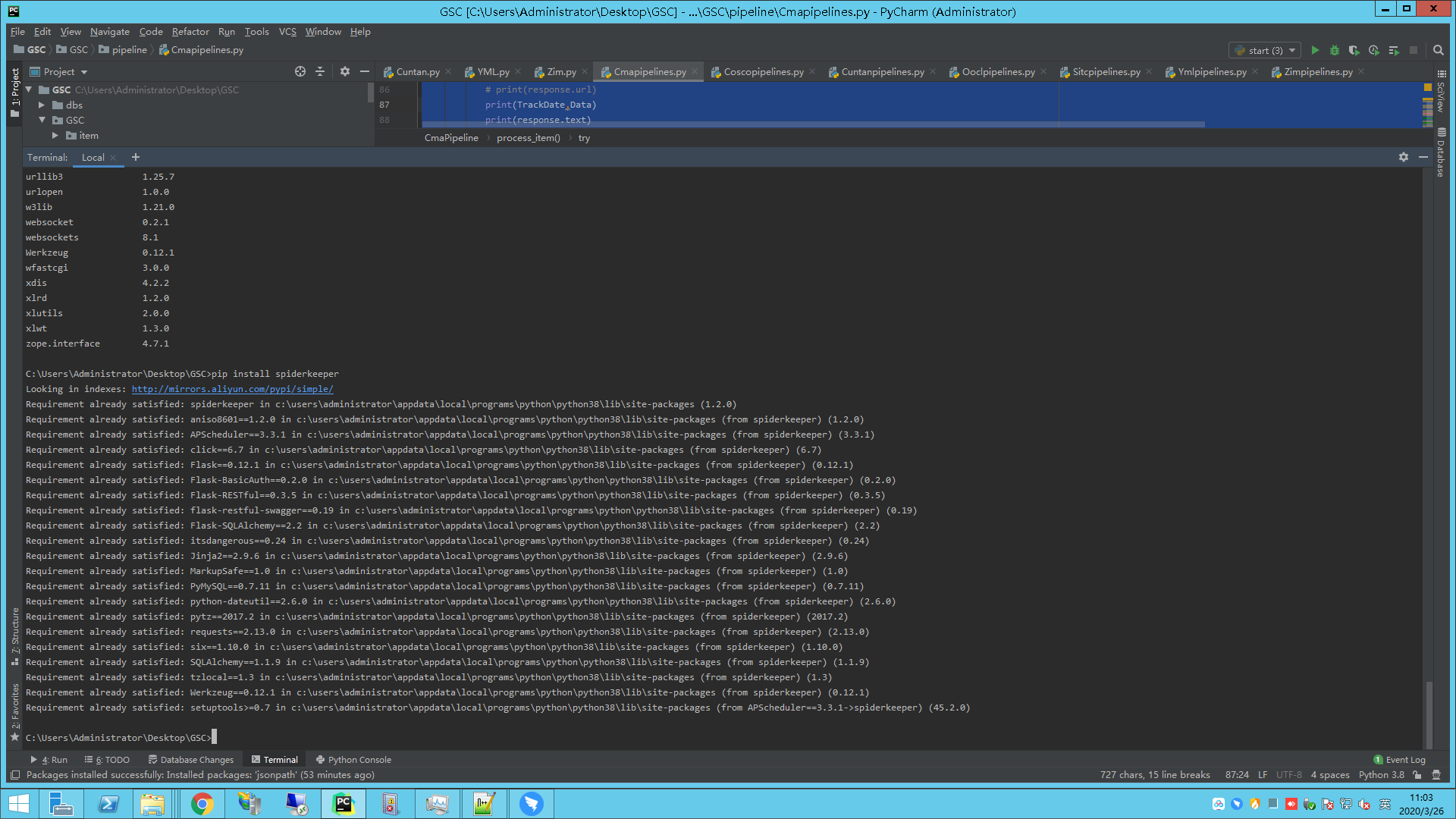The width and height of the screenshot is (1456, 819).
Task: Open Search Everywhere magnifier icon
Action: (x=1438, y=50)
